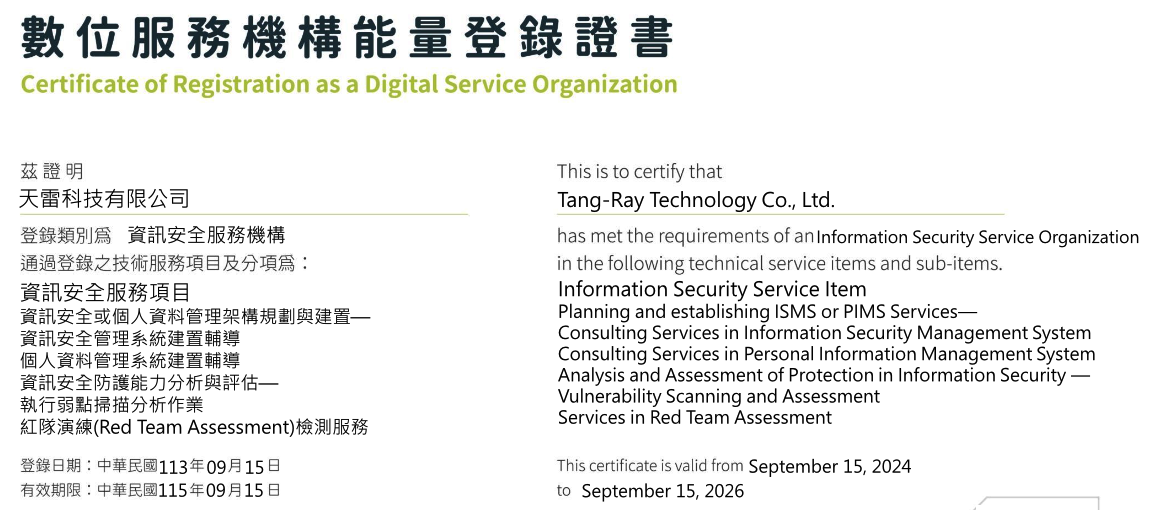The image size is (1149, 510).
Task: Click Tang-Ray Technology Co., Ltd. text
Action: tap(696, 200)
